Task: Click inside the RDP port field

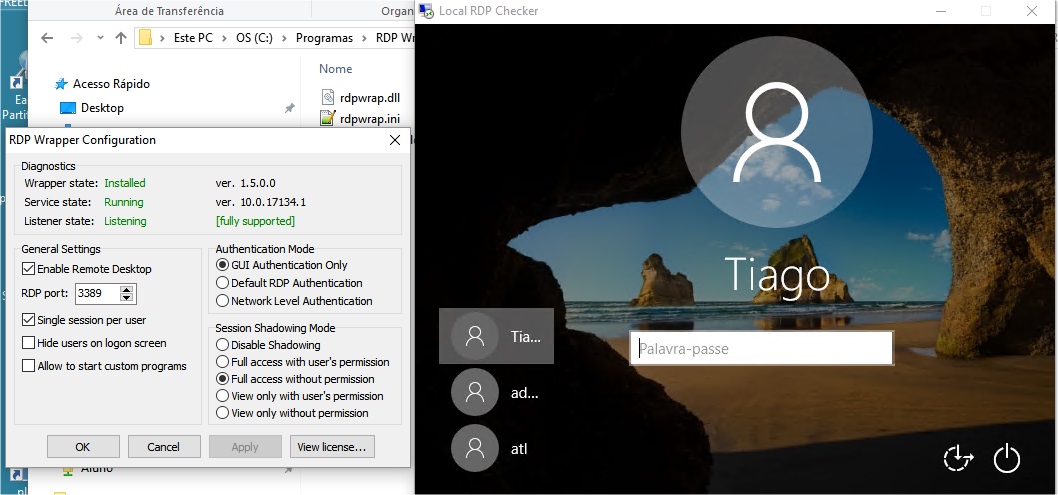Action: 97,293
